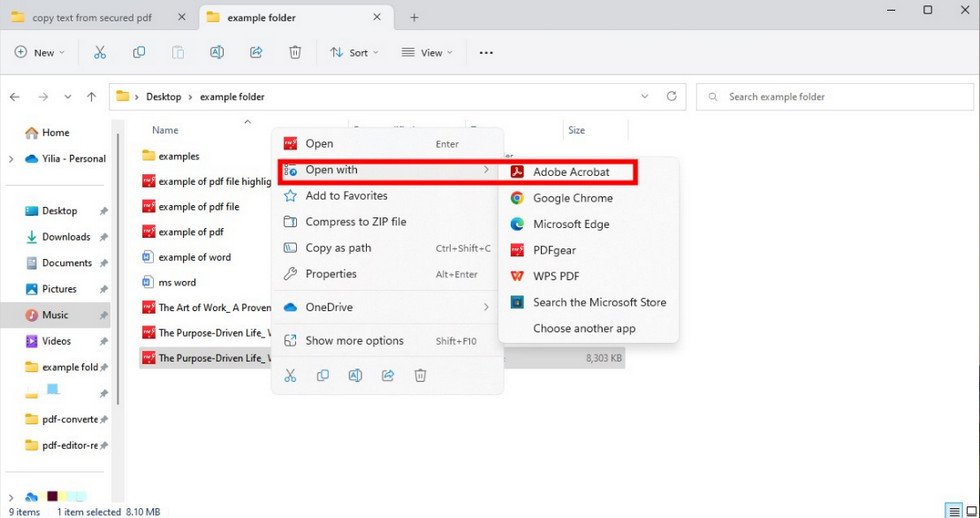Select Downloads in the sidebar
980x518 pixels.
point(58,237)
